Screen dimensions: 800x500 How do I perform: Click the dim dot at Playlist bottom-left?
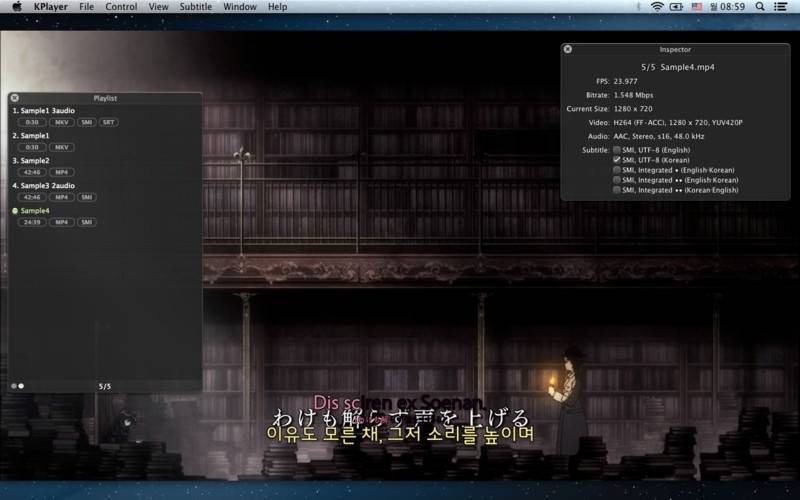click(14, 386)
